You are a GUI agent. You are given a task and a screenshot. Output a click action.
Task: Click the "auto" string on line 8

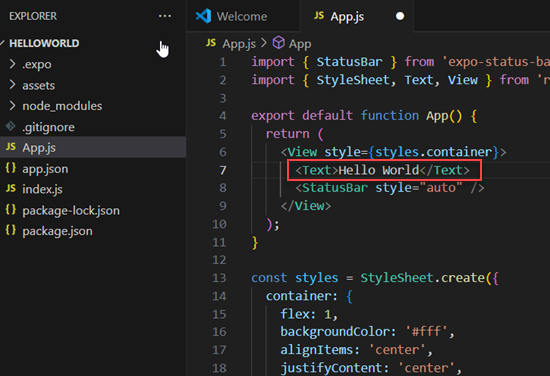[x=442, y=188]
